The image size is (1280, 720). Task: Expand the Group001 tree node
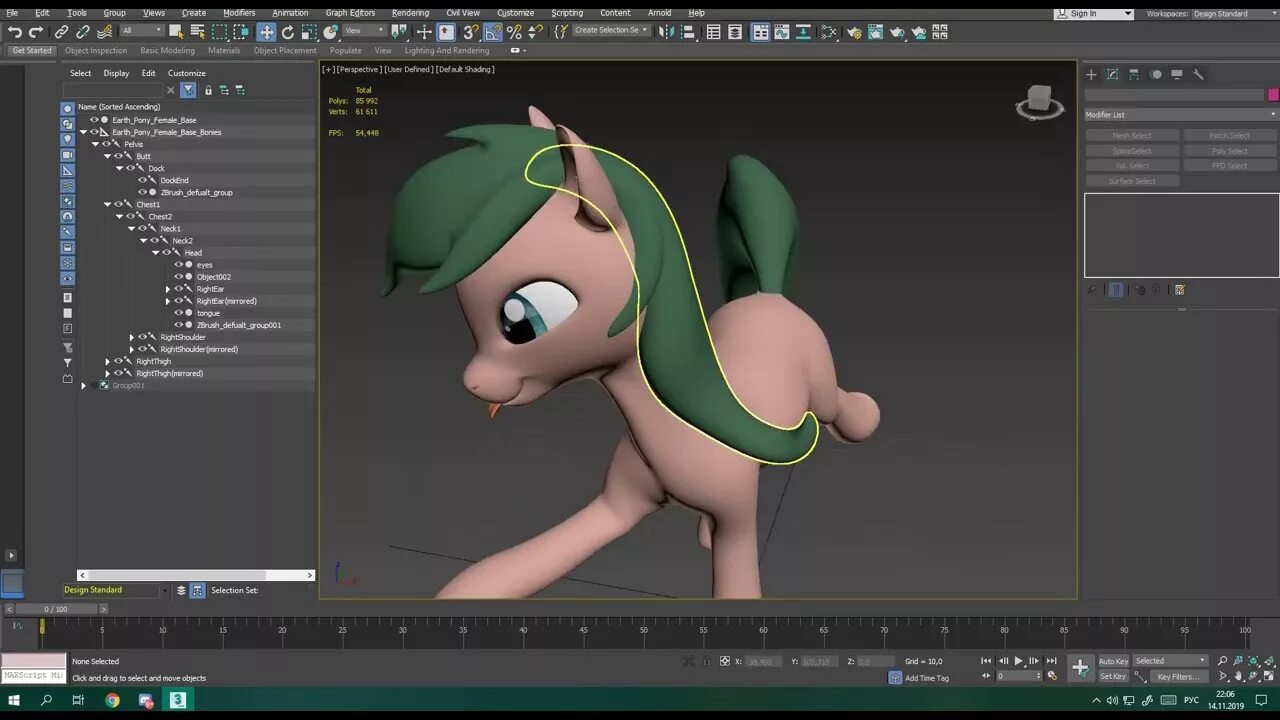tap(83, 385)
